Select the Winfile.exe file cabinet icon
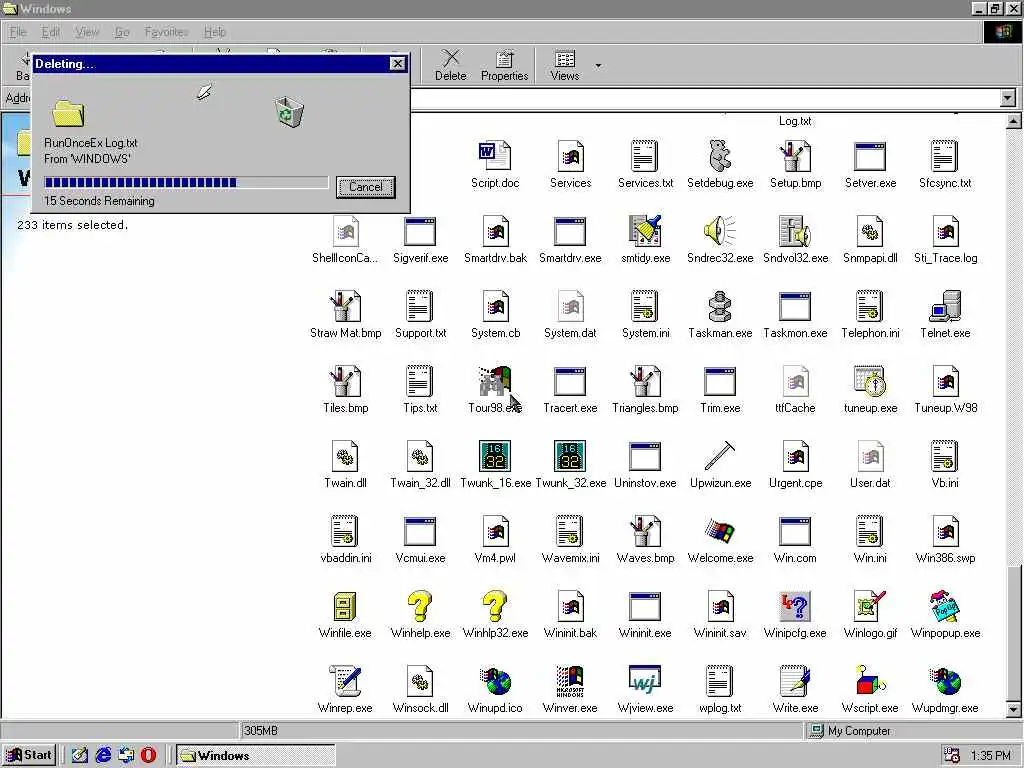The image size is (1024, 768). 345,606
